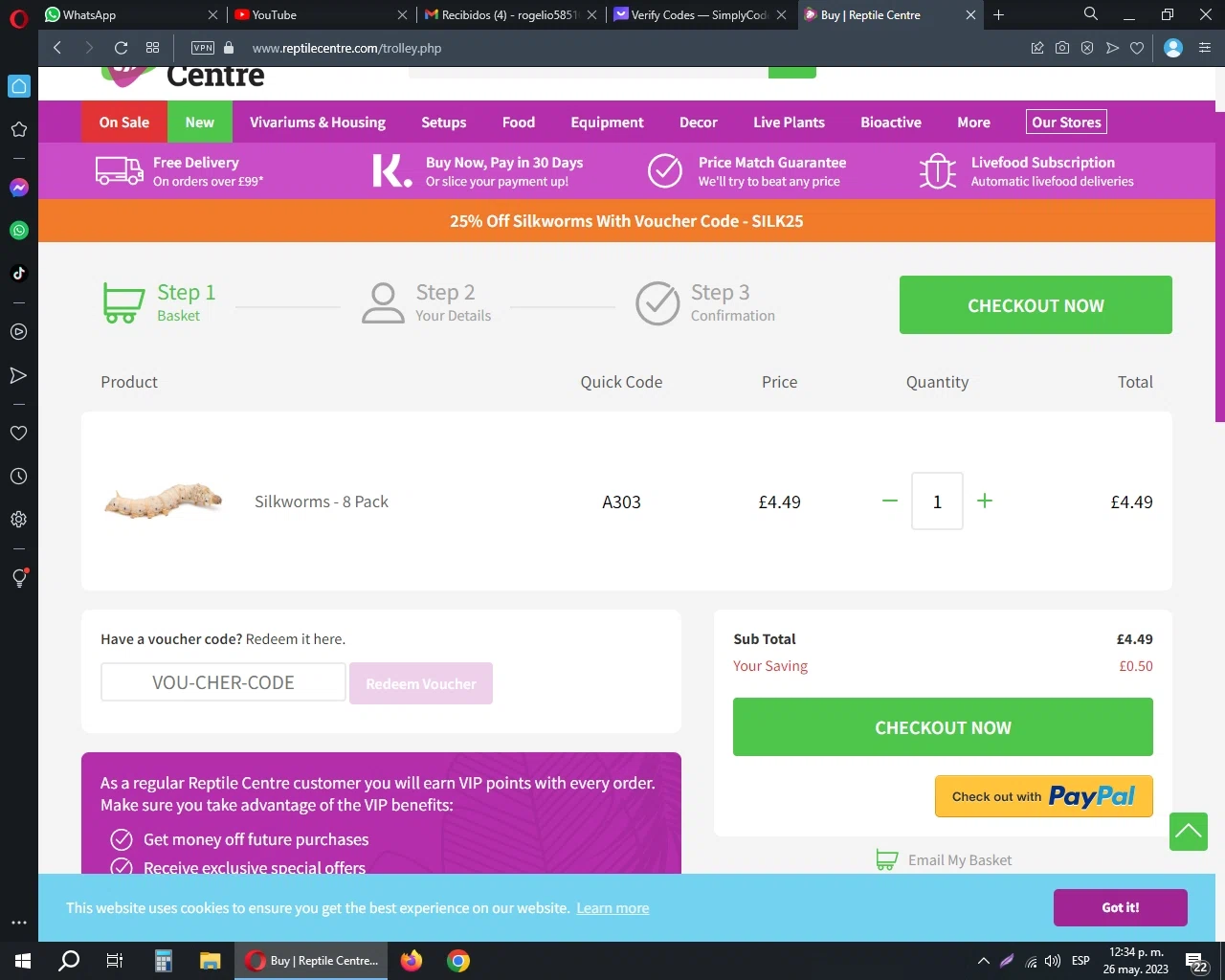The image size is (1225, 980).
Task: Open My Flow arrow icon in sidebar
Action: [x=18, y=375]
